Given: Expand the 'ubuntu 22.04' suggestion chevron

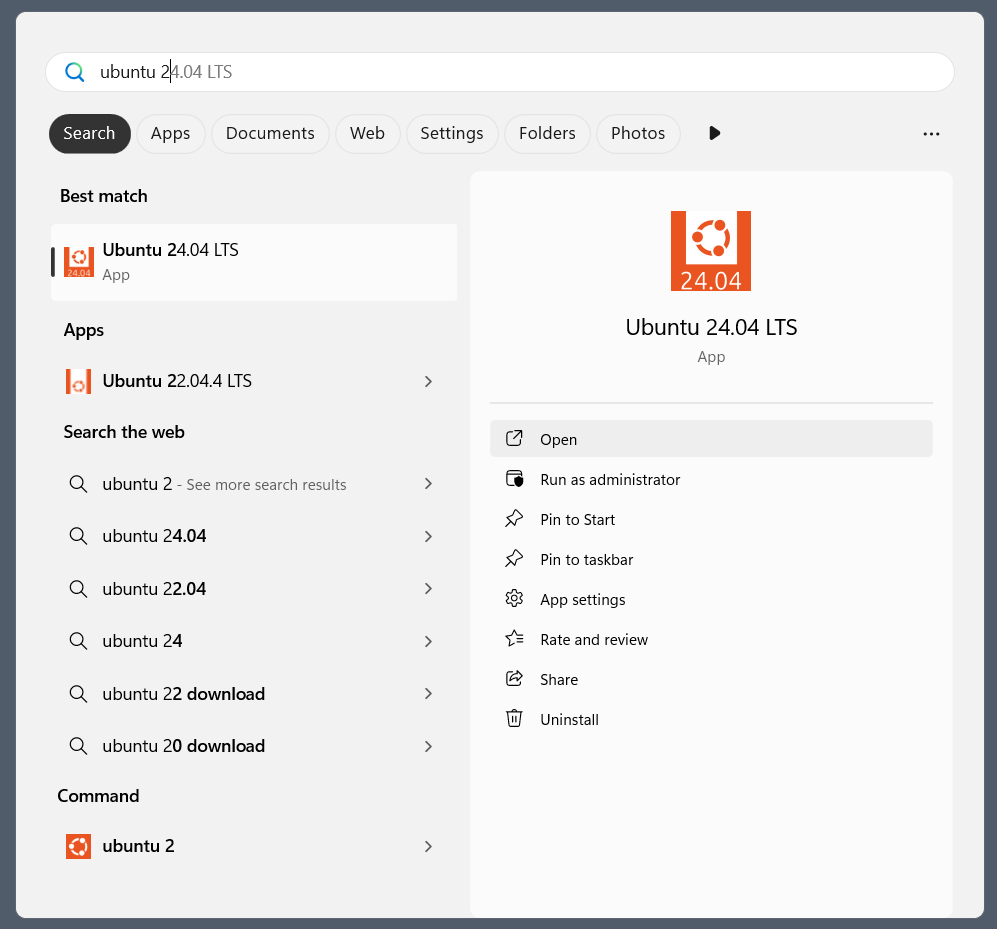Looking at the screenshot, I should (x=429, y=589).
